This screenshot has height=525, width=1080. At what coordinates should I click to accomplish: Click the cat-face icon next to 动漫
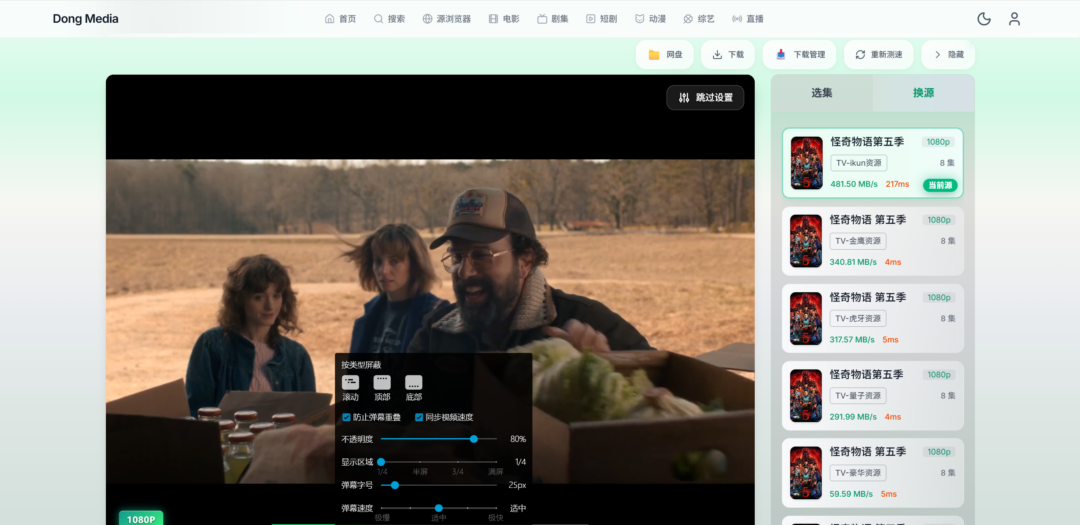[x=639, y=19]
